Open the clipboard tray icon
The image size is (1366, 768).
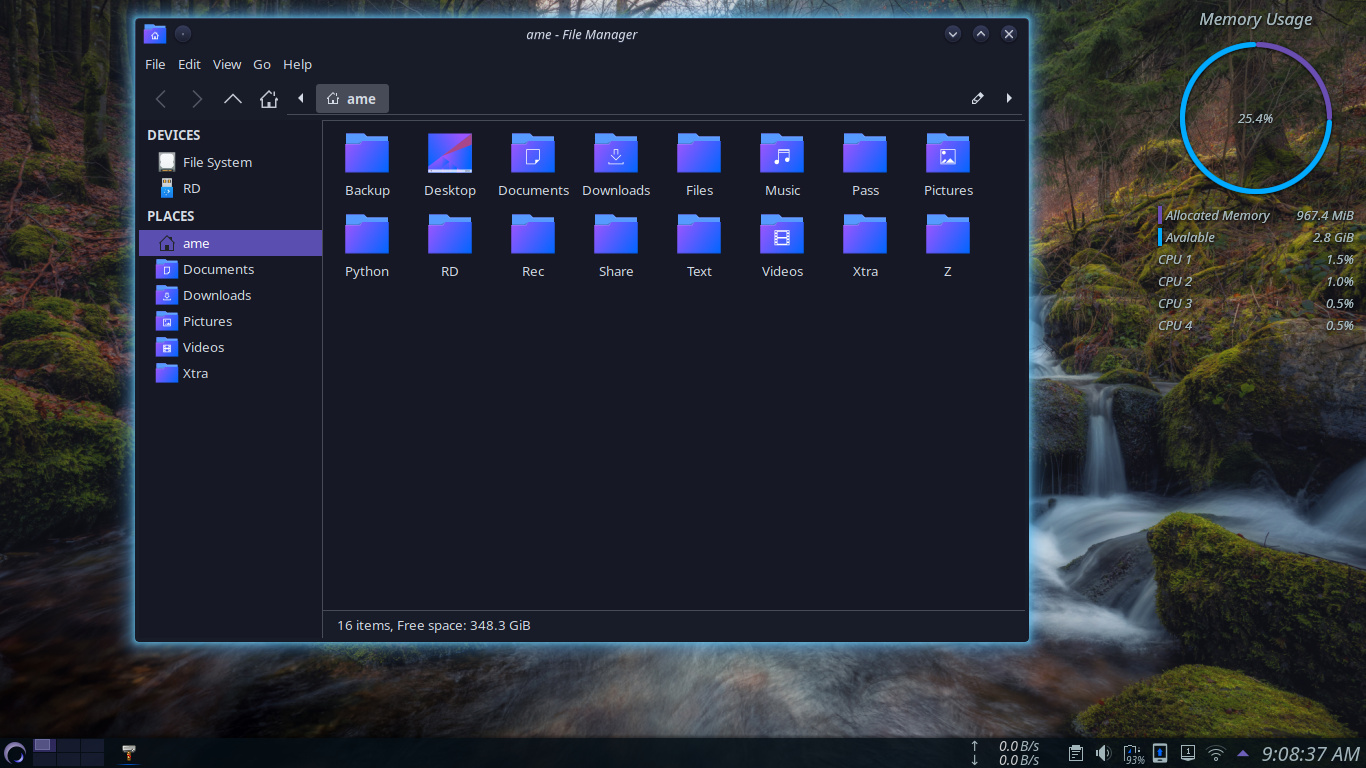pyautogui.click(x=1076, y=752)
